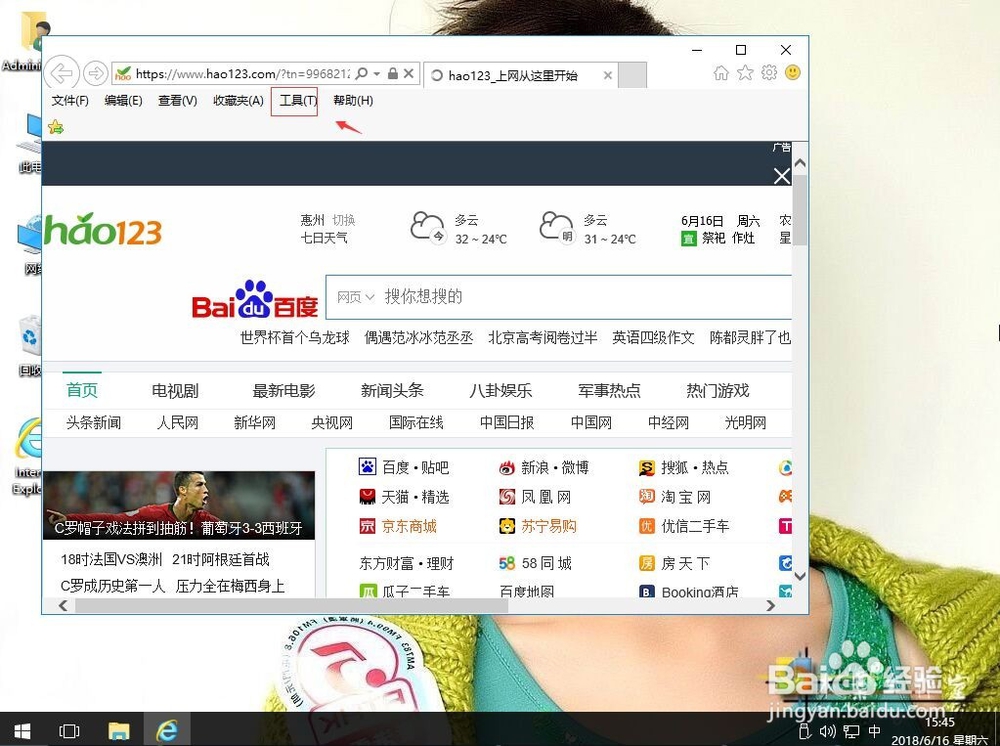Open a new blank tab

pyautogui.click(x=633, y=75)
